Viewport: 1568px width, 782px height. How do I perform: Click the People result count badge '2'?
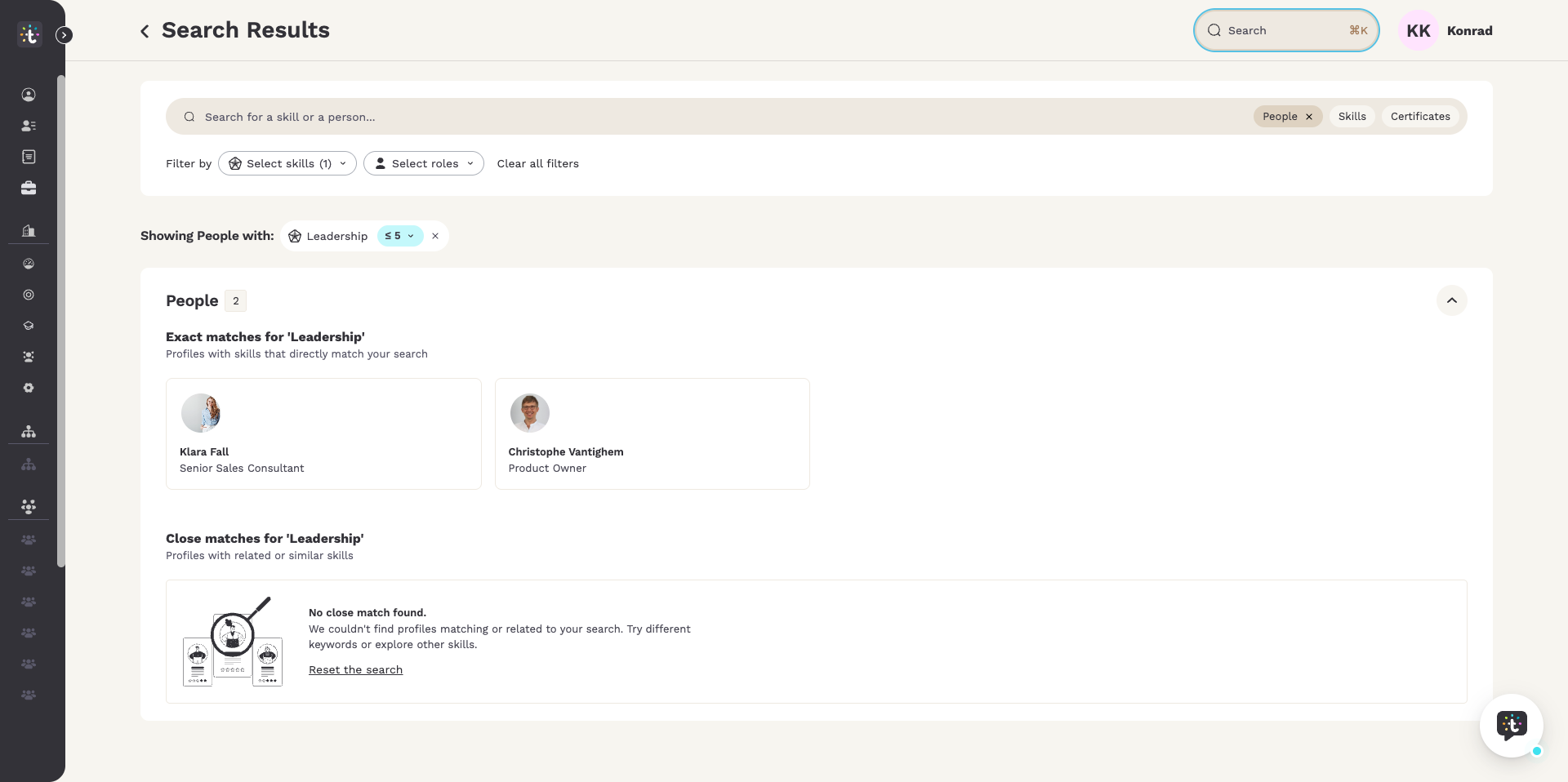tap(236, 301)
